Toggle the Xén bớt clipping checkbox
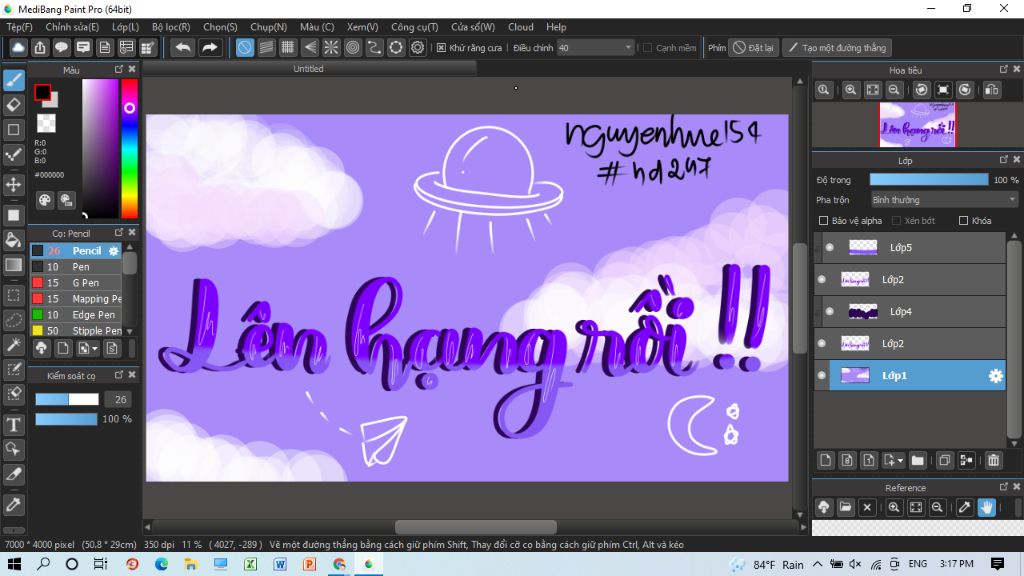The width and height of the screenshot is (1024, 576). click(897, 221)
